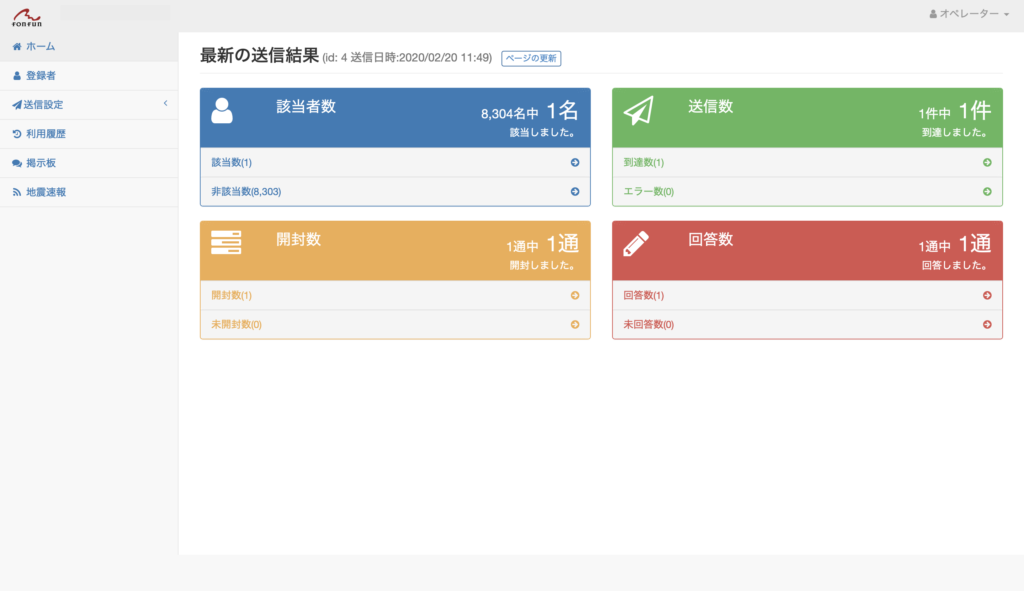Click the large person icon in 該当者数 card
The height and width of the screenshot is (591, 1024).
point(222,110)
